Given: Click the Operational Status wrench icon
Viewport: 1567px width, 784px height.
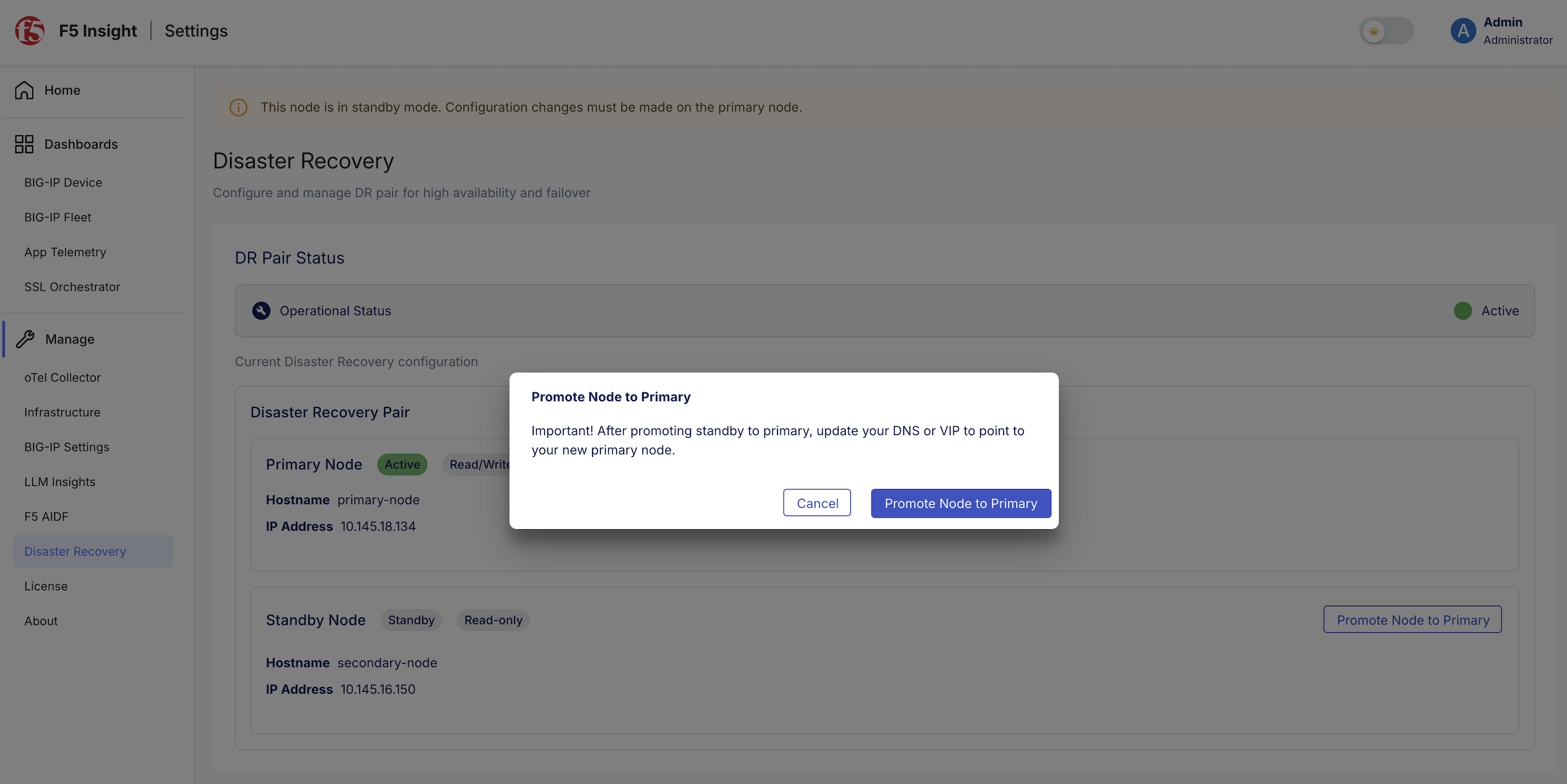Looking at the screenshot, I should click(261, 311).
